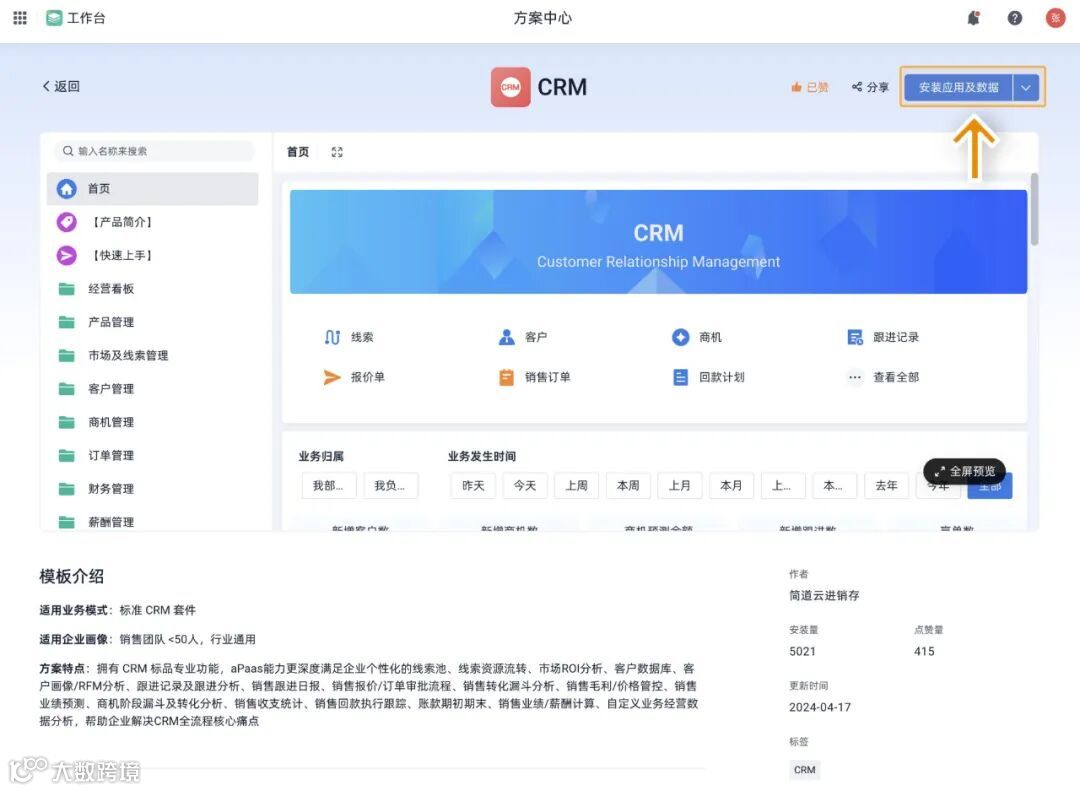Viewport: 1080px width, 791px height.
Task: Click the 415 like count value
Action: pyautogui.click(x=924, y=651)
